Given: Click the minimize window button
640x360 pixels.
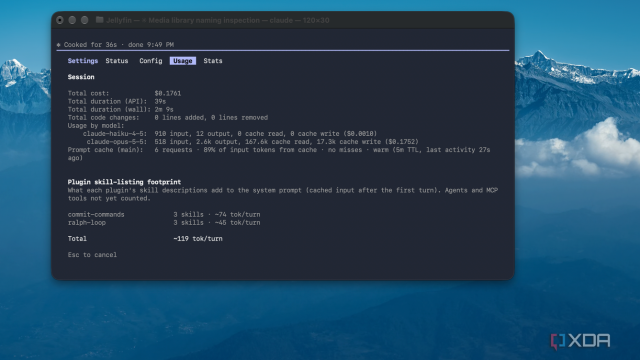Looking at the screenshot, I should tap(72, 20).
